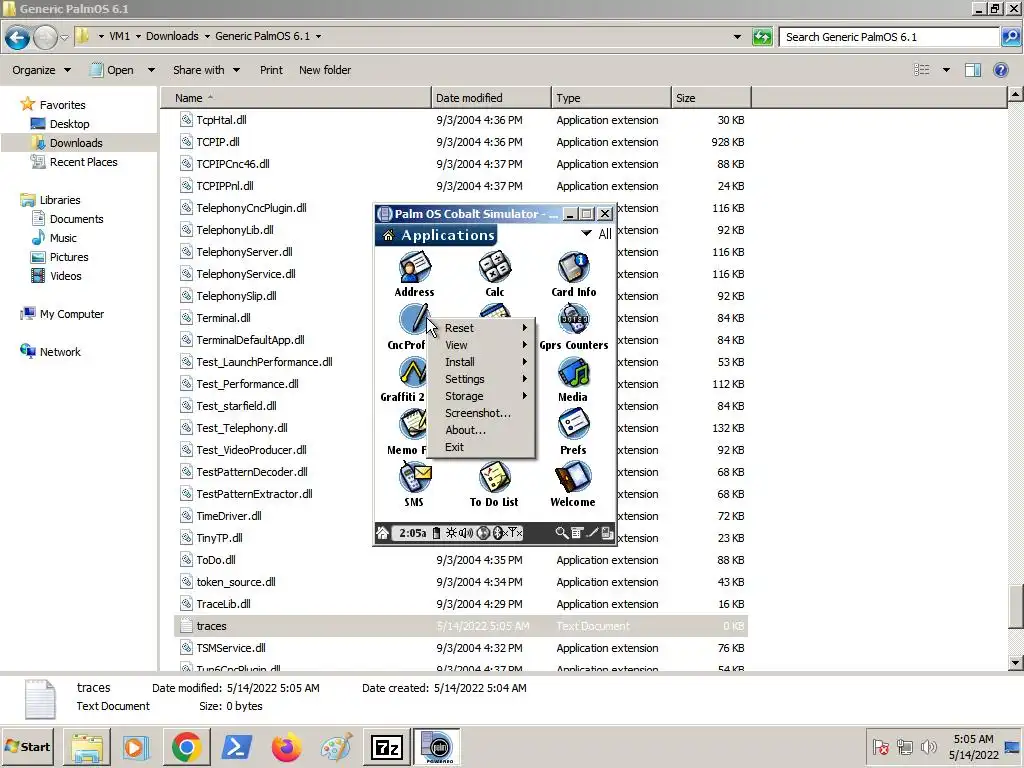Expand the VM1 breadcrumb arrow
Viewport: 1024px width, 768px height.
[138, 36]
